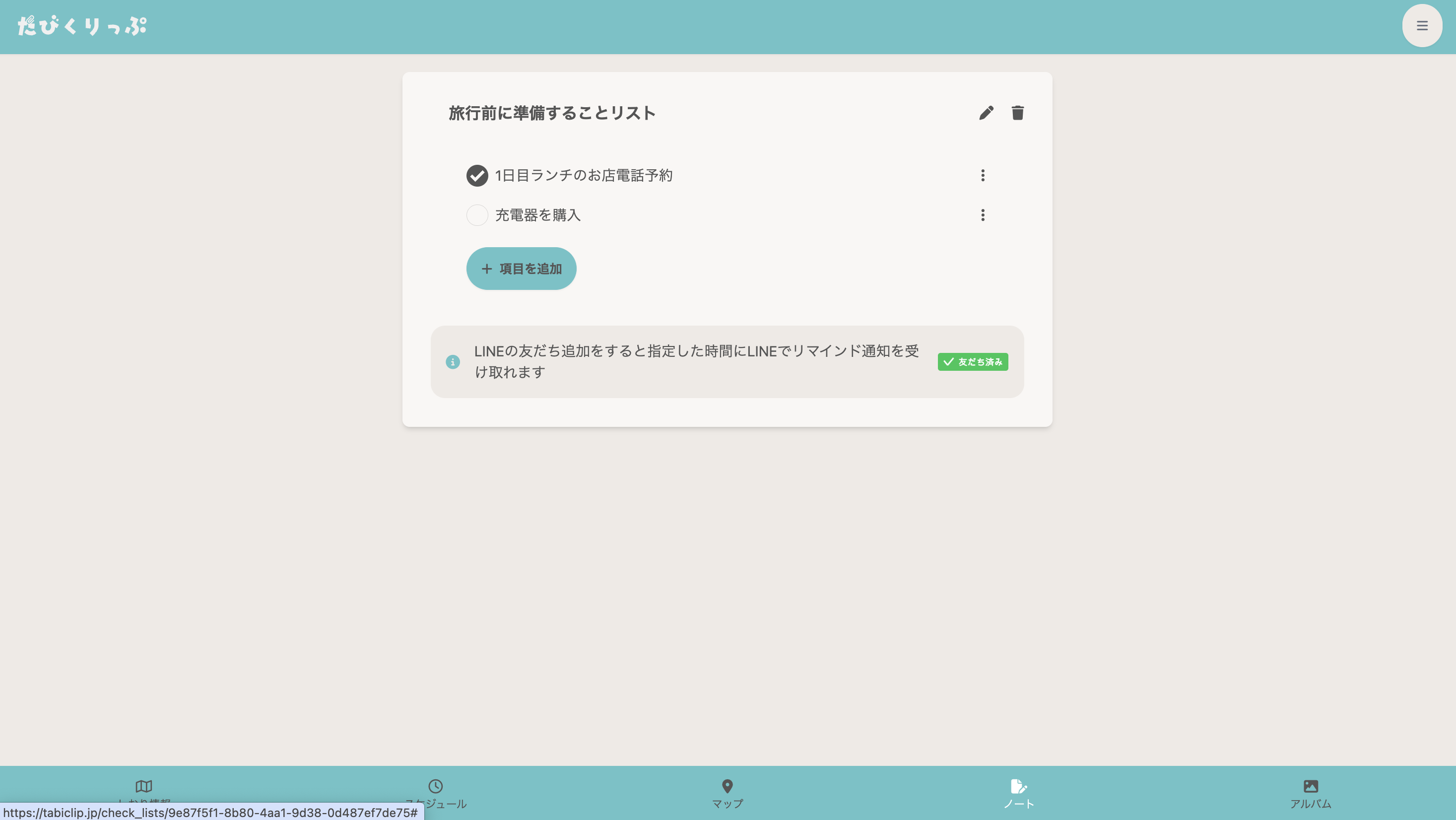This screenshot has height=820, width=1456.
Task: Click the note pencil icon in bottom bar
Action: click(1018, 786)
